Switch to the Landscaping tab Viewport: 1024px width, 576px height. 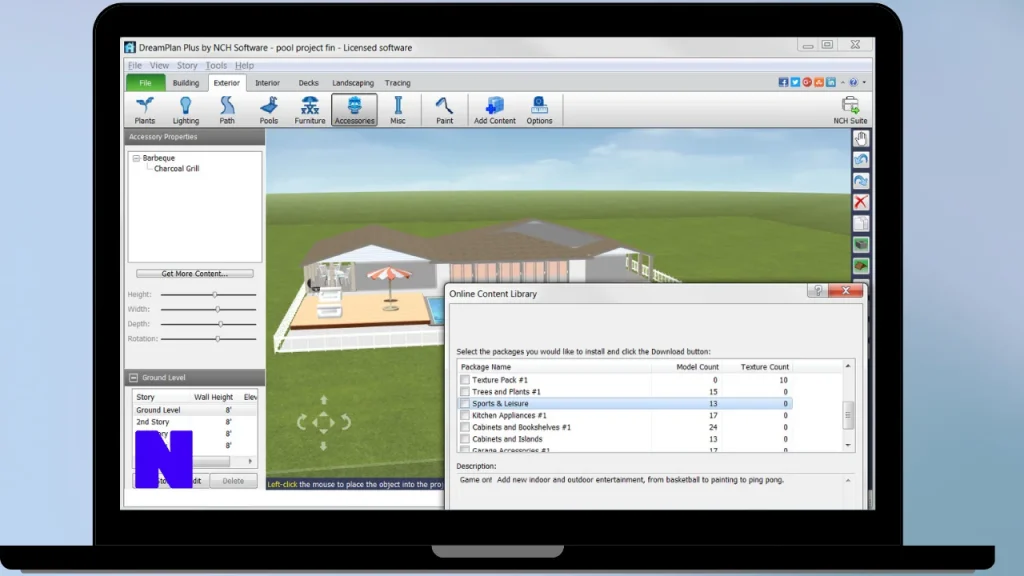(x=353, y=83)
